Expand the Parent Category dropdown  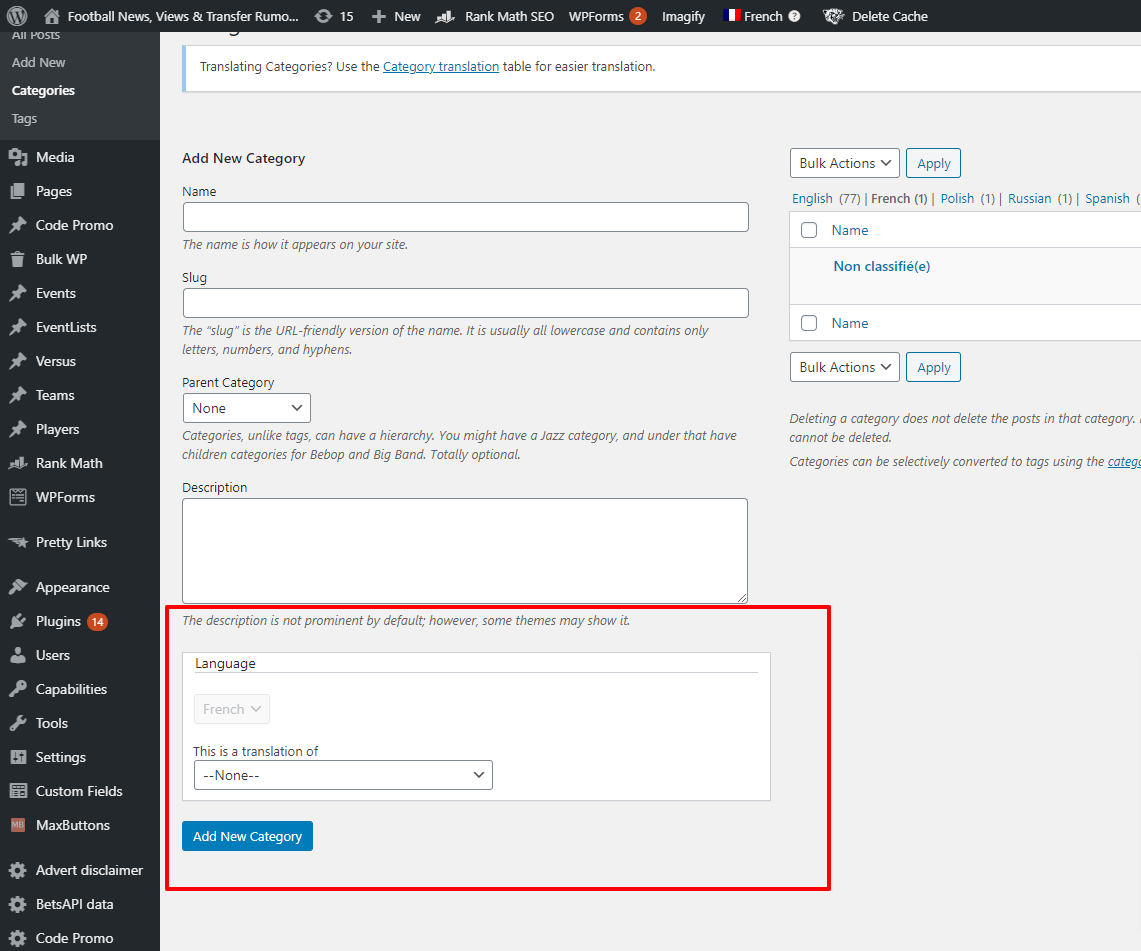click(246, 408)
